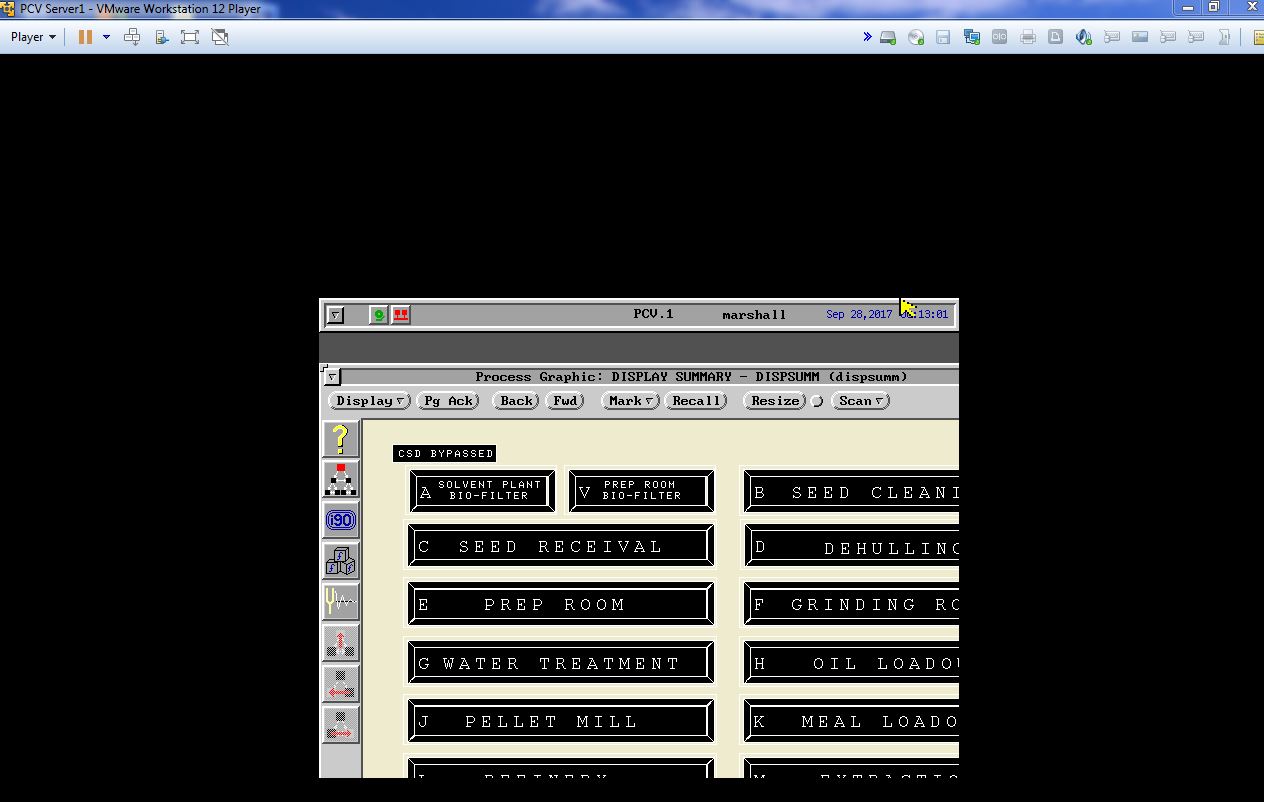Click the i90 sidebar icon
This screenshot has width=1264, height=802.
coord(340,520)
